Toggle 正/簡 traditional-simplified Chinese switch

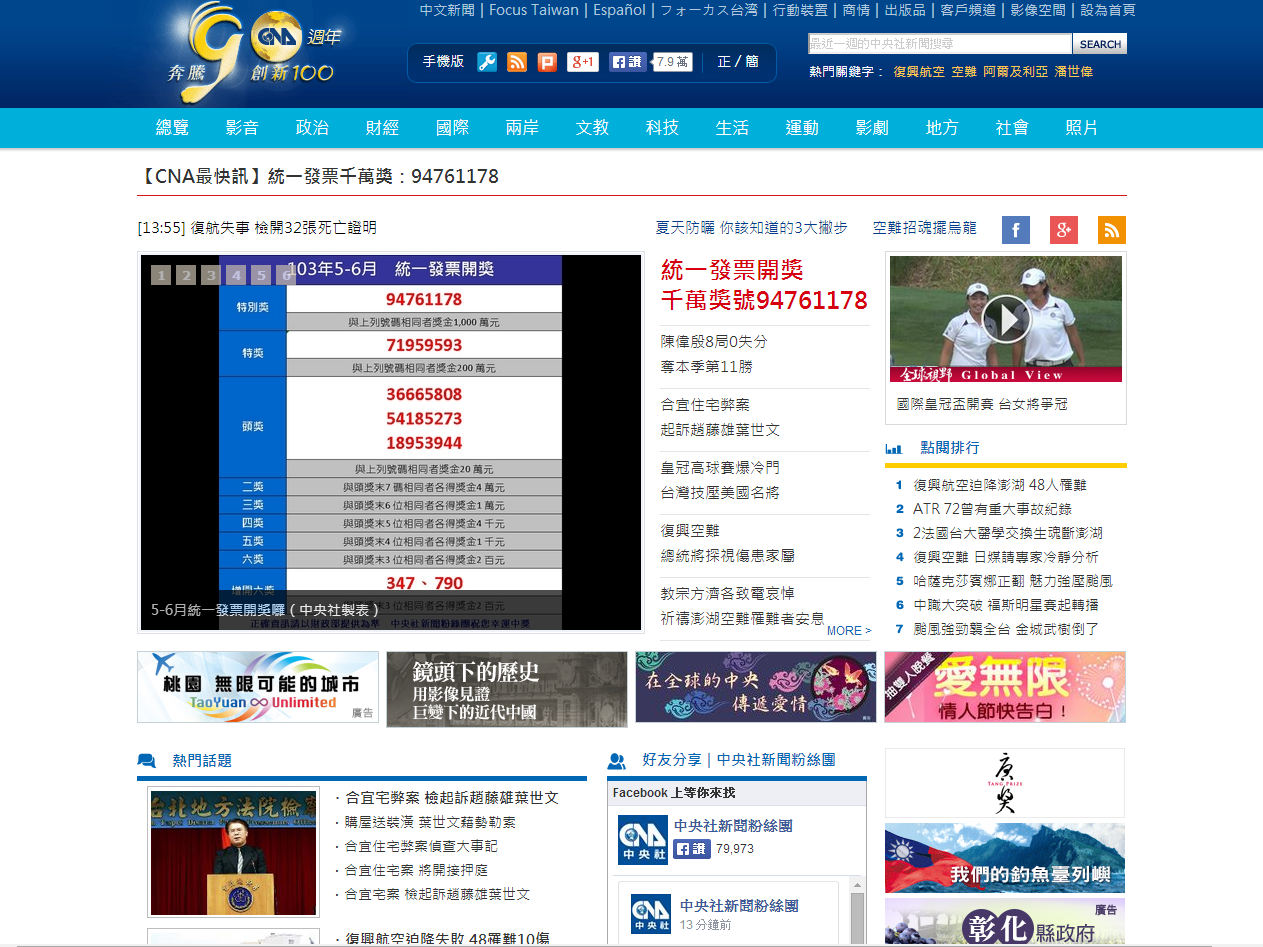738,62
